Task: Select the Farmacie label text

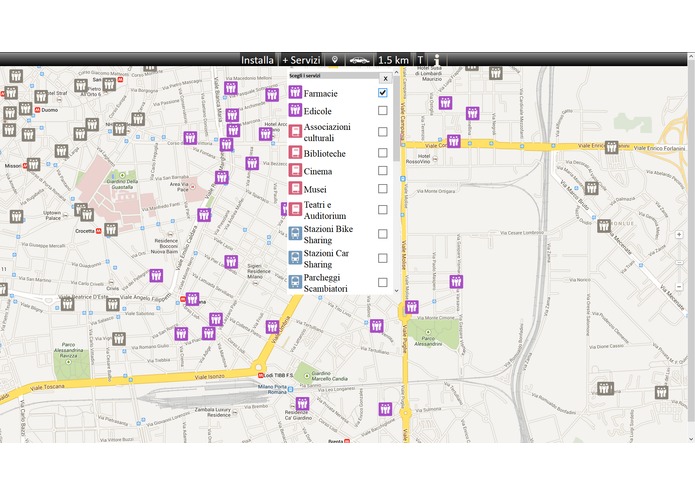Action: pos(320,93)
